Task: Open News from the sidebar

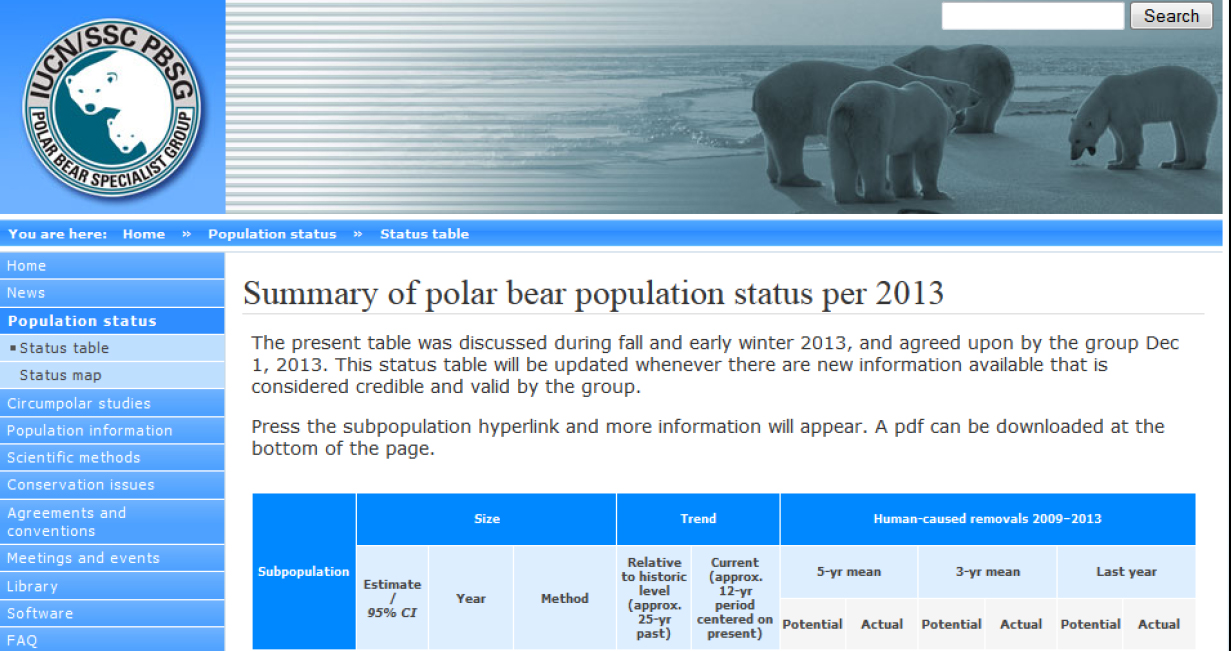Action: tap(26, 293)
